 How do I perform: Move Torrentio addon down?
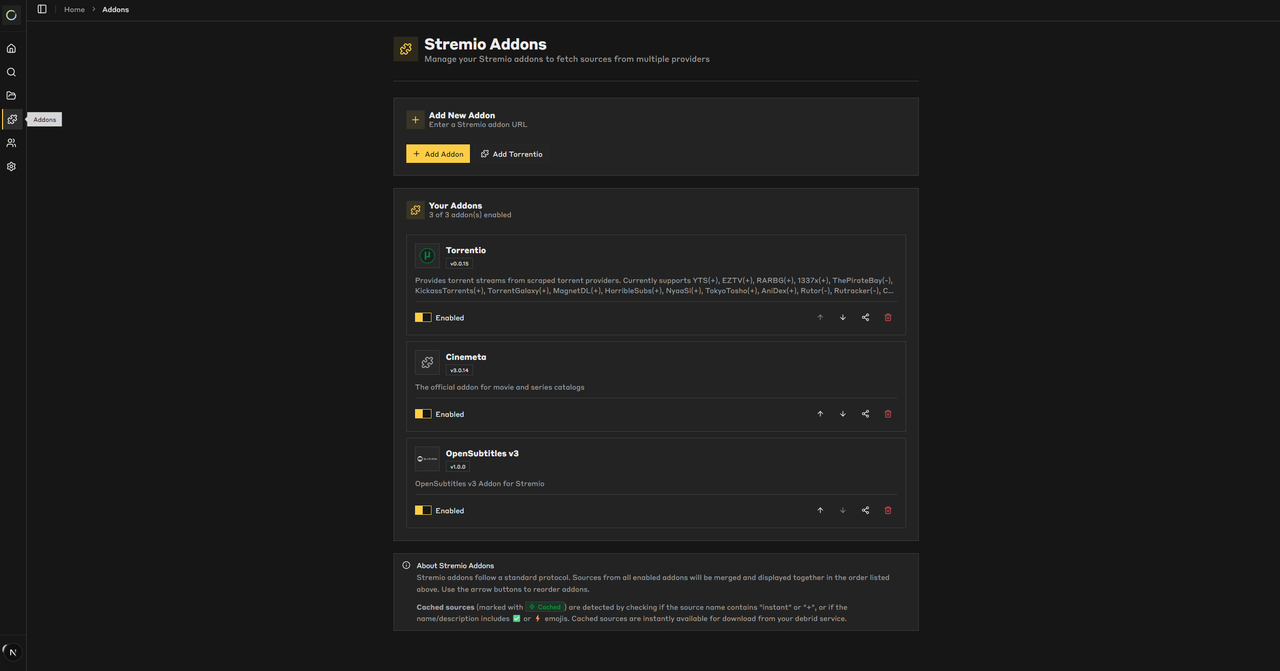point(843,318)
